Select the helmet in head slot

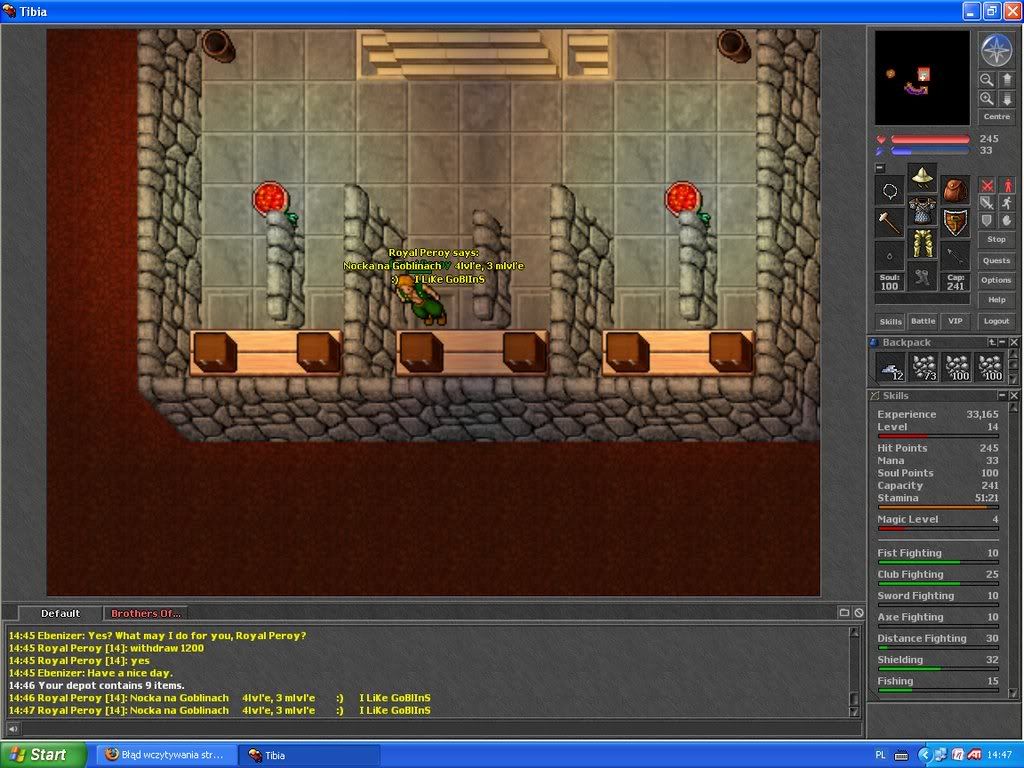click(922, 177)
